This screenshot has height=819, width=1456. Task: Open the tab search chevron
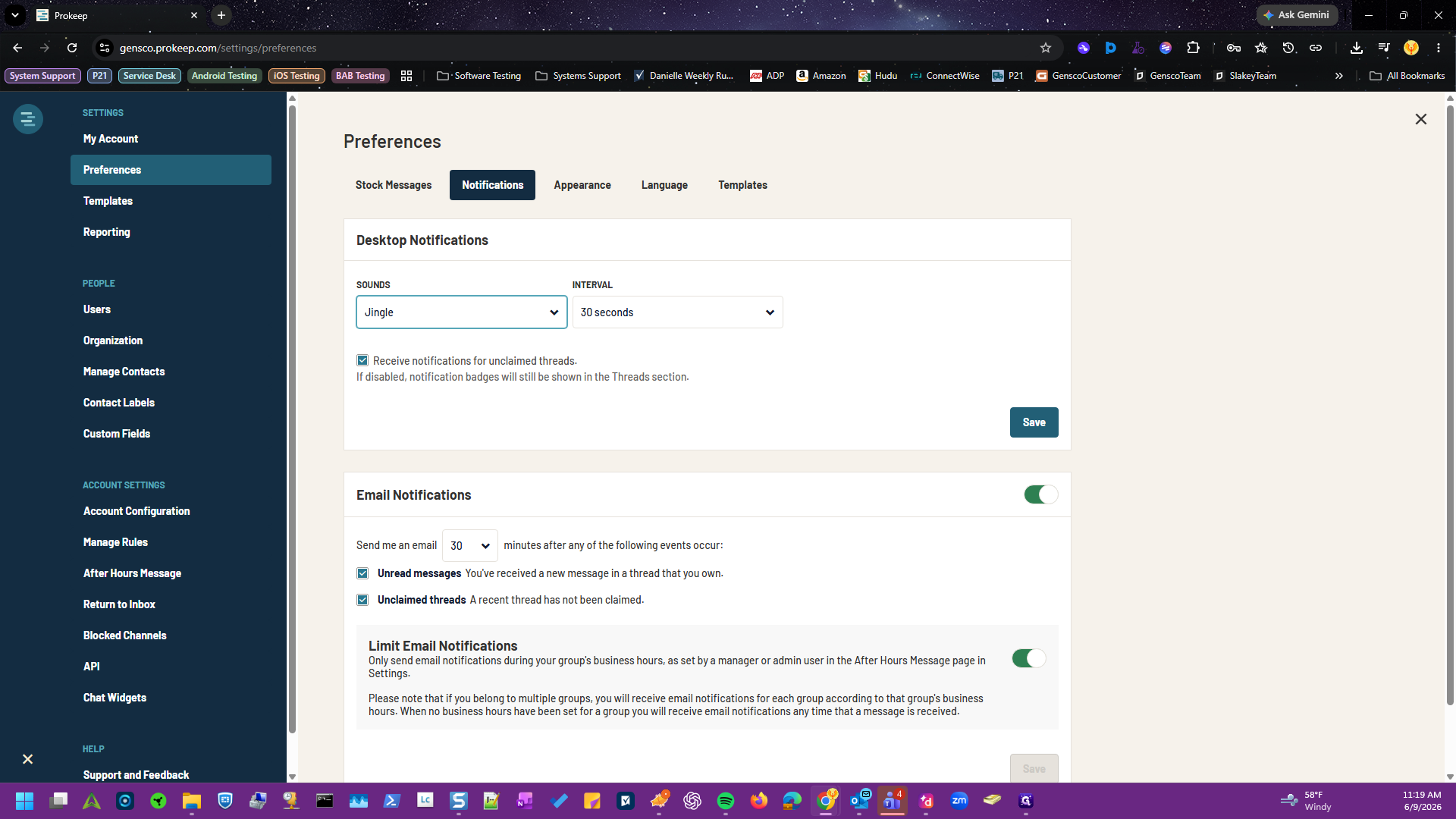coord(15,15)
